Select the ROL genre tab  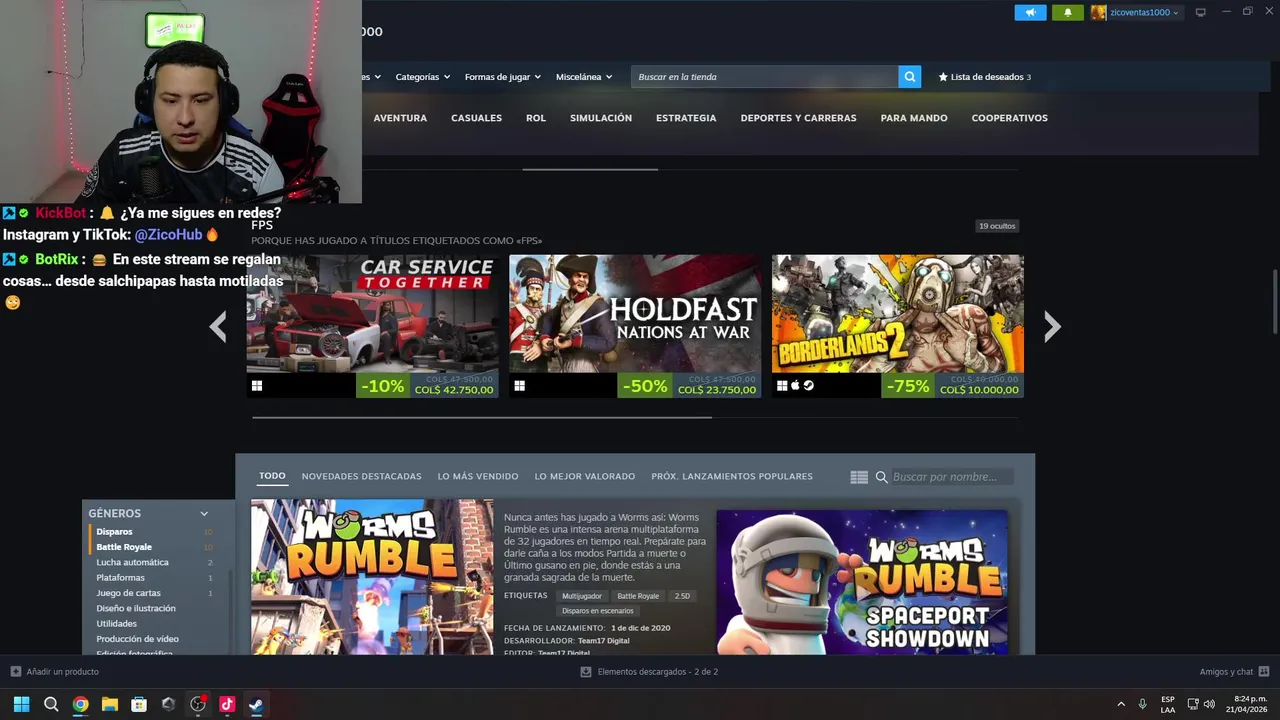[536, 118]
